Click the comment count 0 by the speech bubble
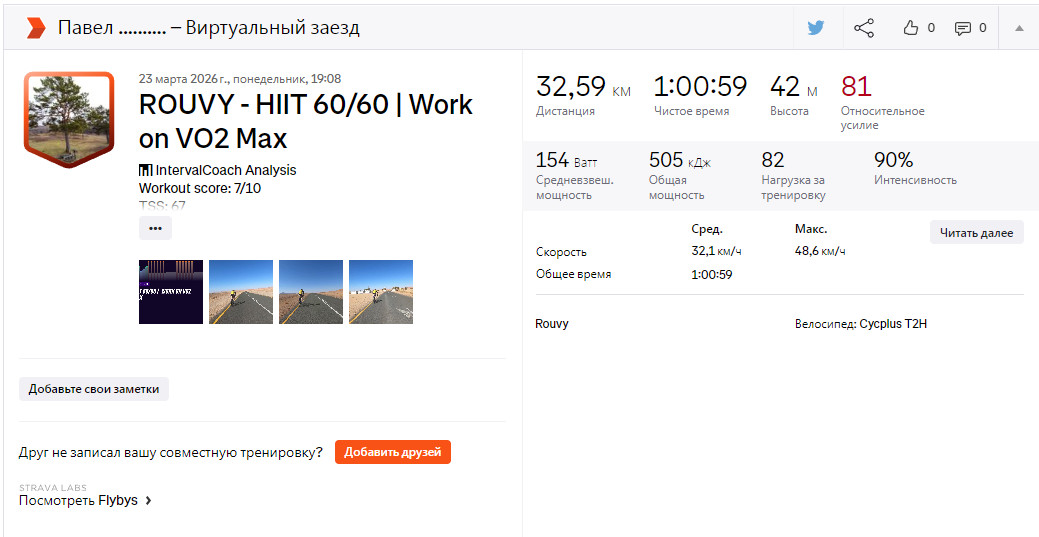Viewport: 1039px width, 537px height. coord(982,28)
